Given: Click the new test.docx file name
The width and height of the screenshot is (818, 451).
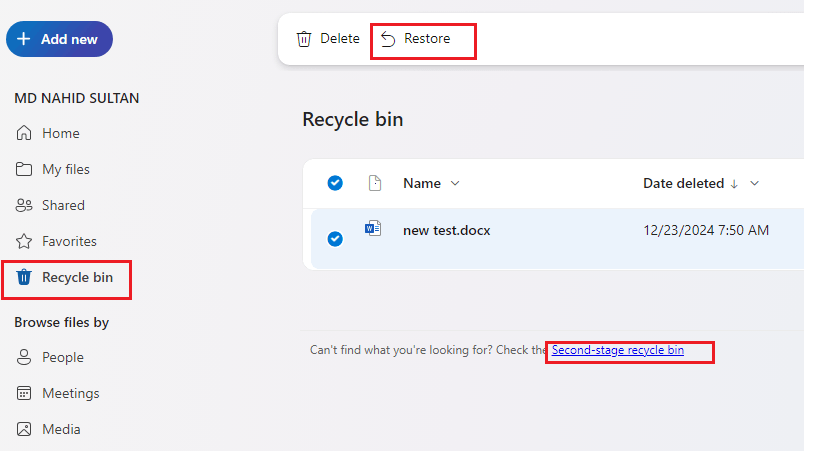Looking at the screenshot, I should coord(447,230).
